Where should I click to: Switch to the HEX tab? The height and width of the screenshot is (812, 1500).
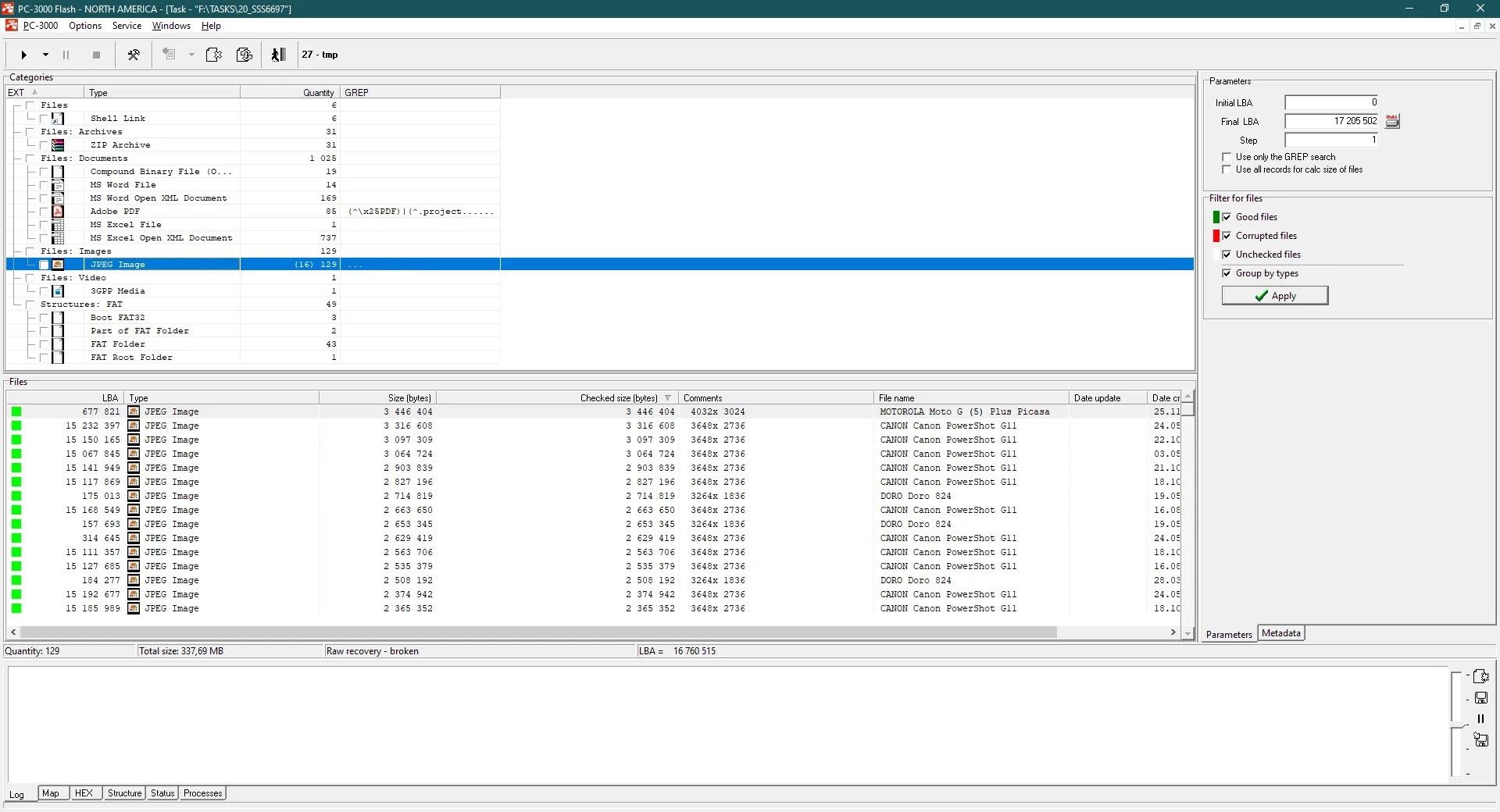click(x=84, y=793)
